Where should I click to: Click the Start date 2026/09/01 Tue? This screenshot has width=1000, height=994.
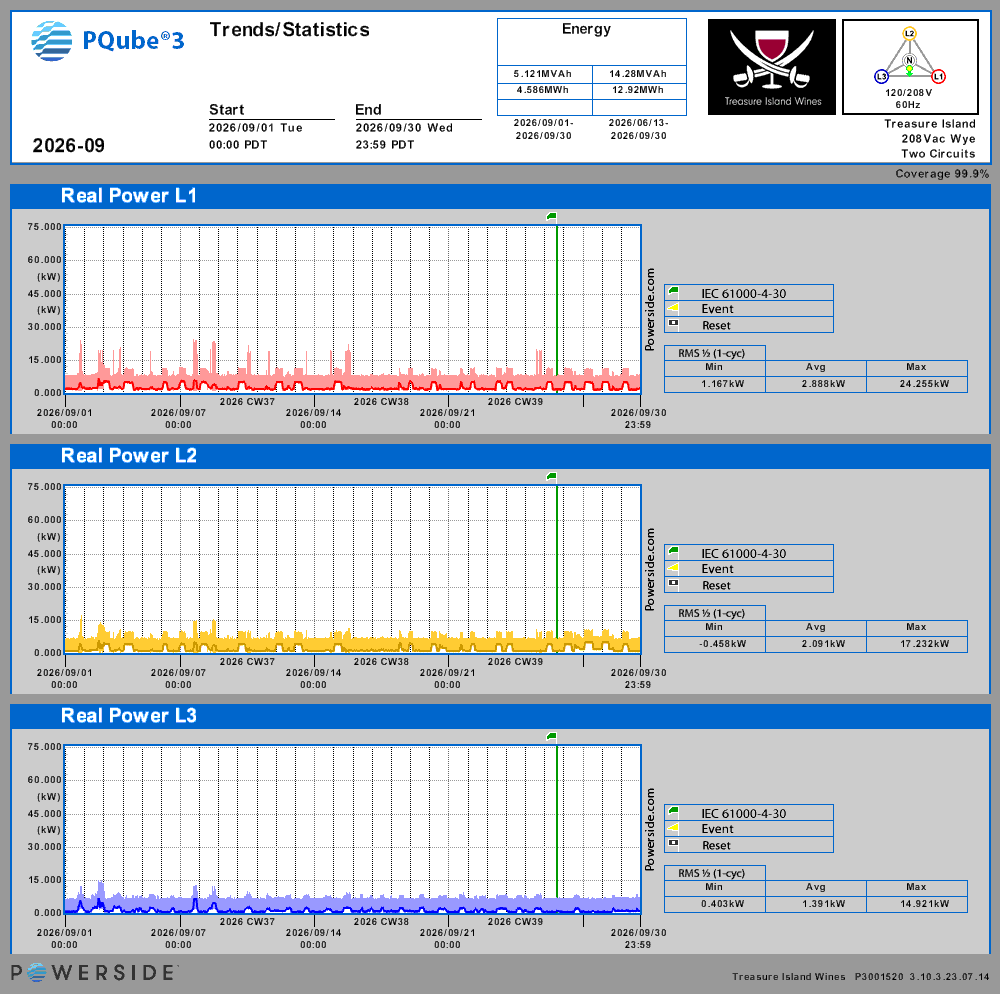pos(256,128)
